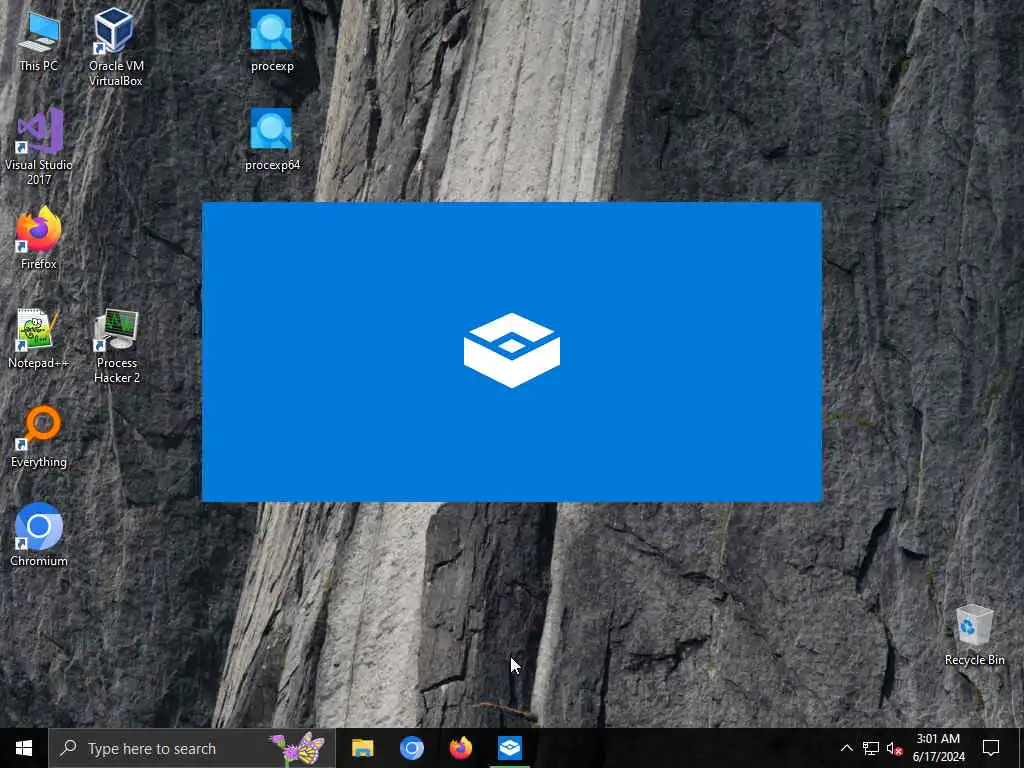1024x768 pixels.
Task: Open the This PC desktop icon
Action: click(39, 40)
